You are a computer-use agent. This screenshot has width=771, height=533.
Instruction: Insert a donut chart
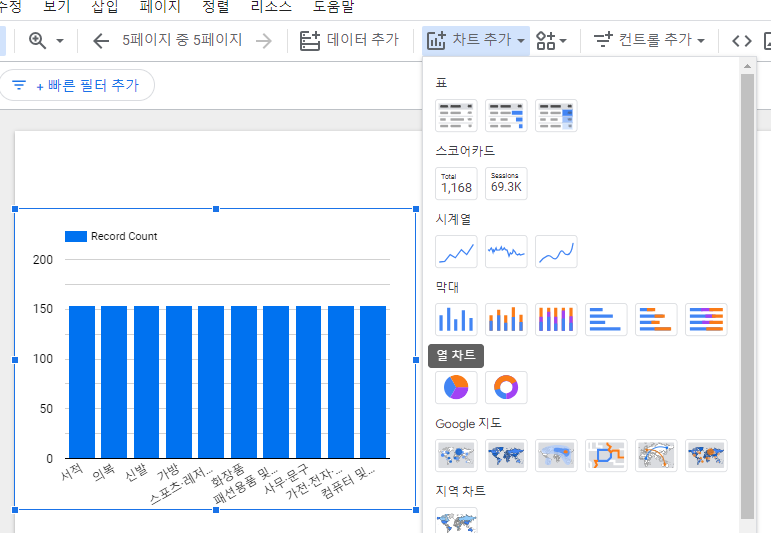(506, 387)
